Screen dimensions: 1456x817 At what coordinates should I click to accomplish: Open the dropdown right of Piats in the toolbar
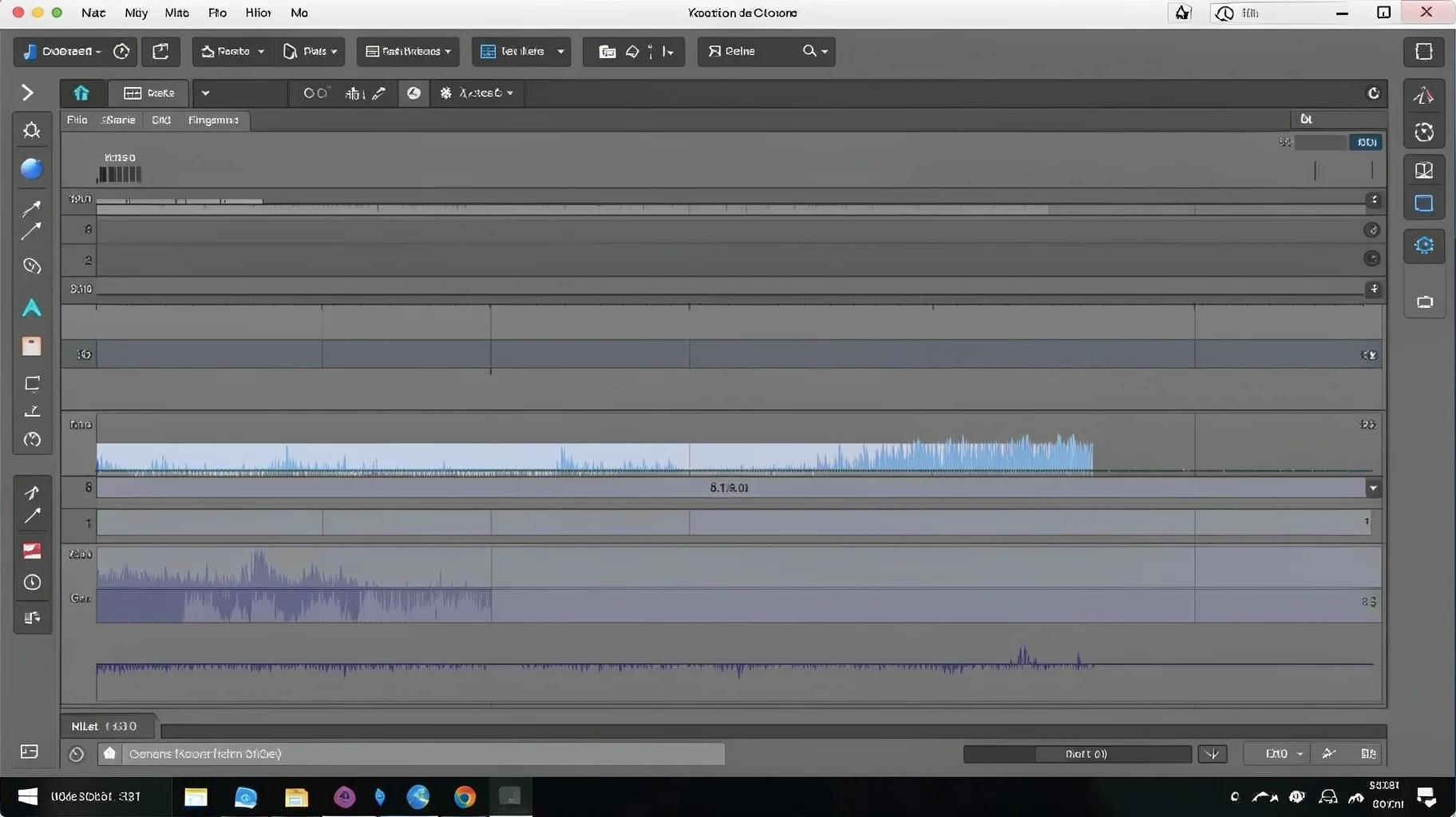pos(408,51)
